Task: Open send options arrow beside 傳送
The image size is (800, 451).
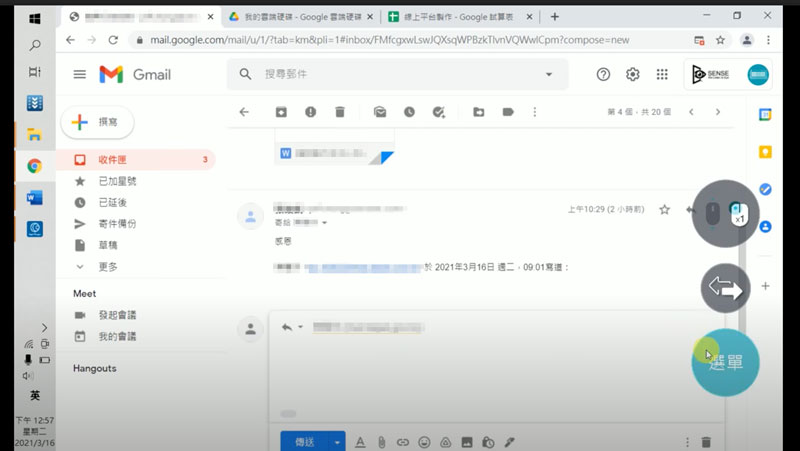Action: coord(337,442)
